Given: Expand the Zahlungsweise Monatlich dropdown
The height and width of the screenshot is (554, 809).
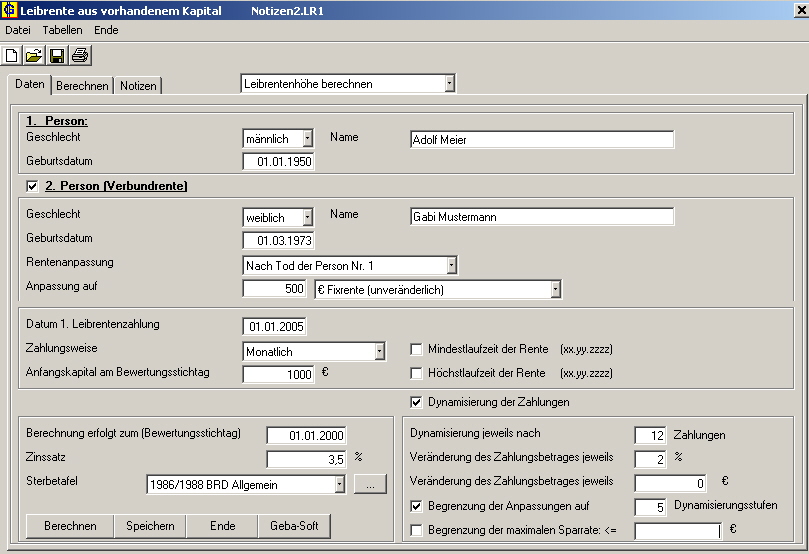Looking at the screenshot, I should point(379,351).
